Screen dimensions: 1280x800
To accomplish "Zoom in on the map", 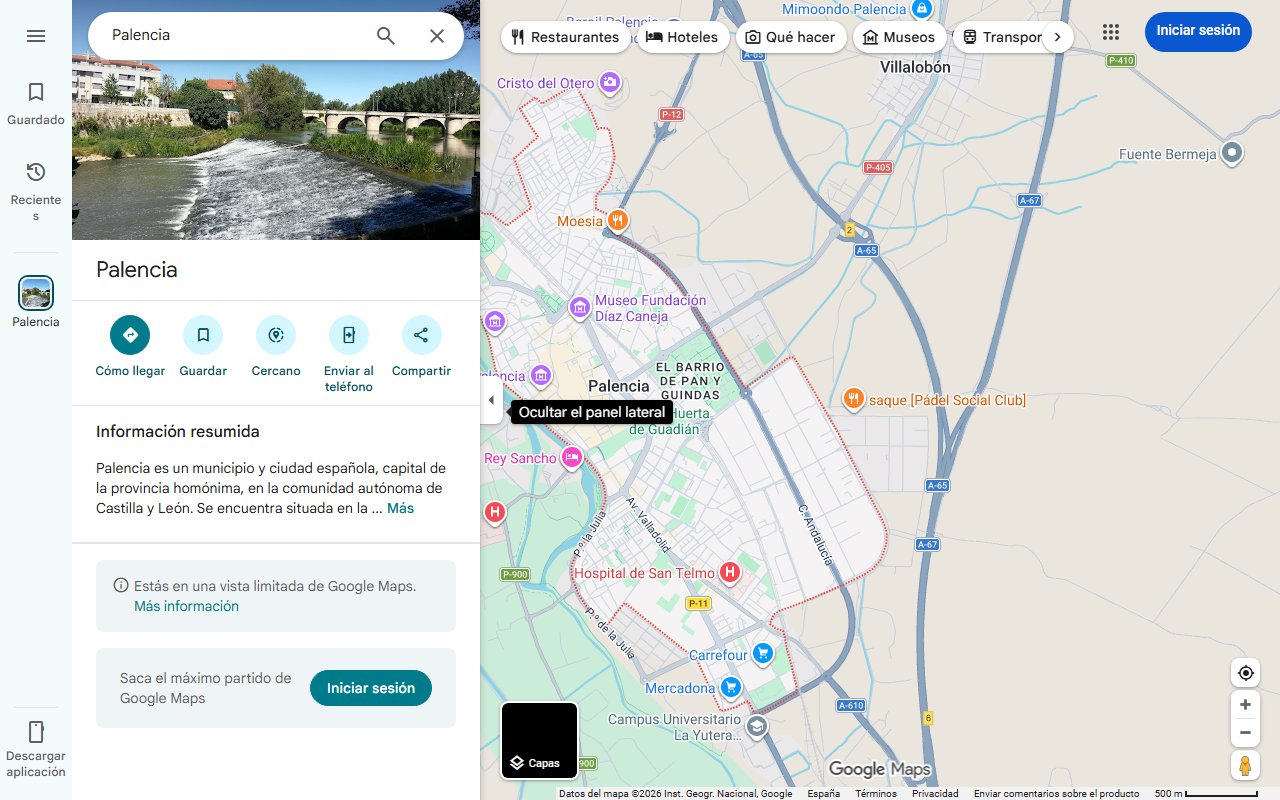I will [x=1245, y=704].
